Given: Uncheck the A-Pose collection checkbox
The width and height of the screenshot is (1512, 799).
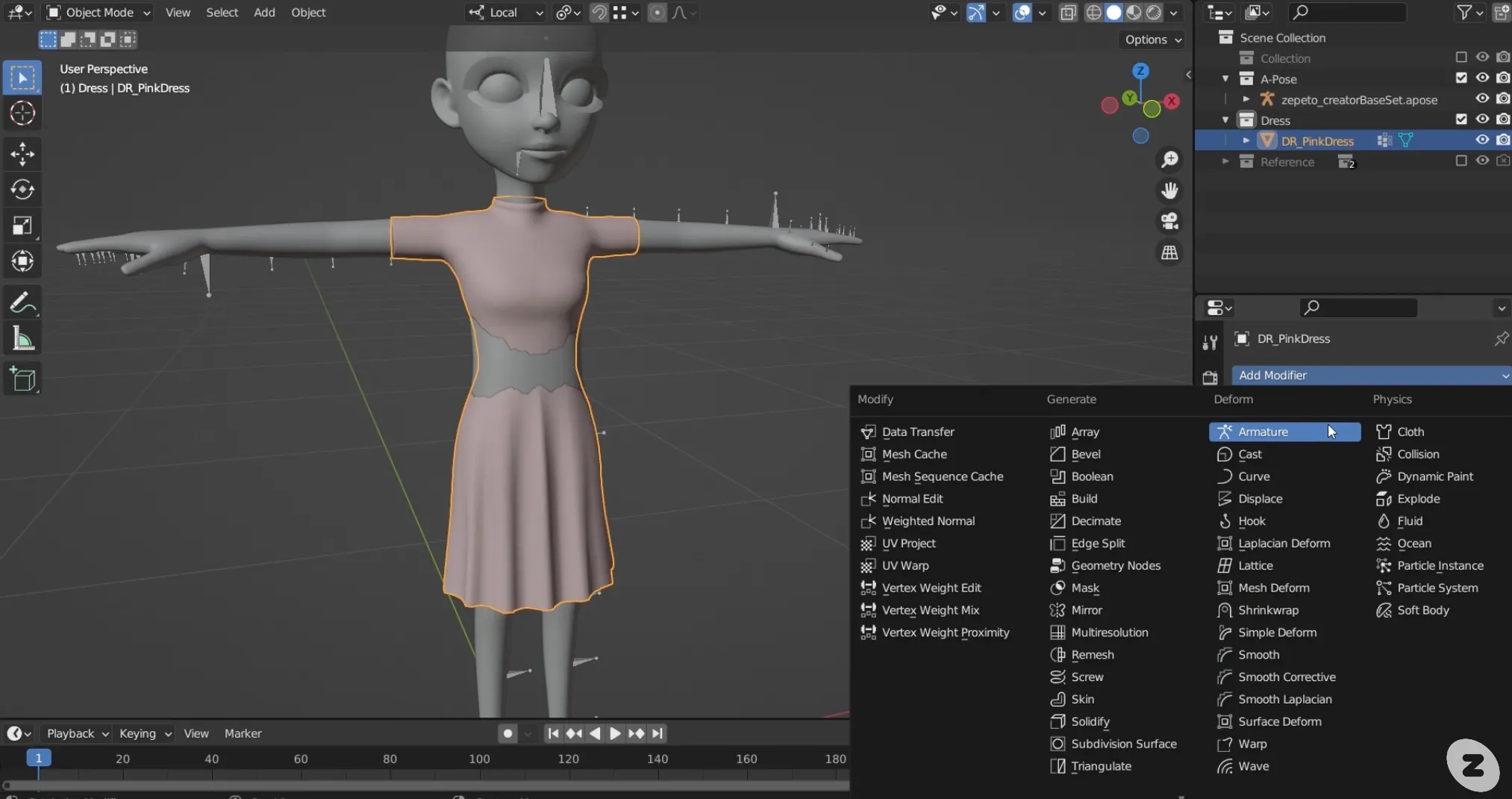Looking at the screenshot, I should click(1461, 78).
